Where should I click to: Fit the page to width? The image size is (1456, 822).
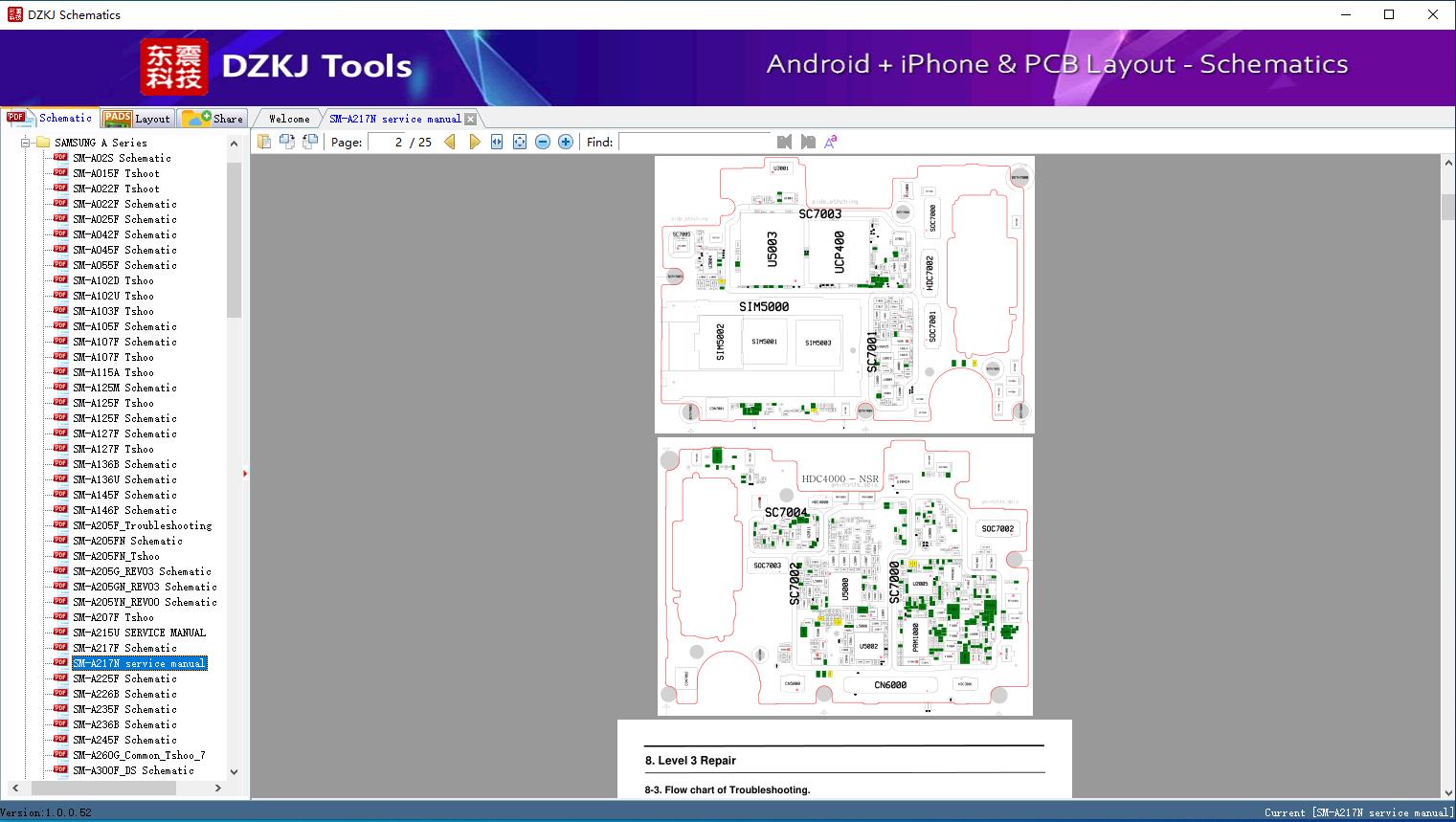click(x=497, y=142)
